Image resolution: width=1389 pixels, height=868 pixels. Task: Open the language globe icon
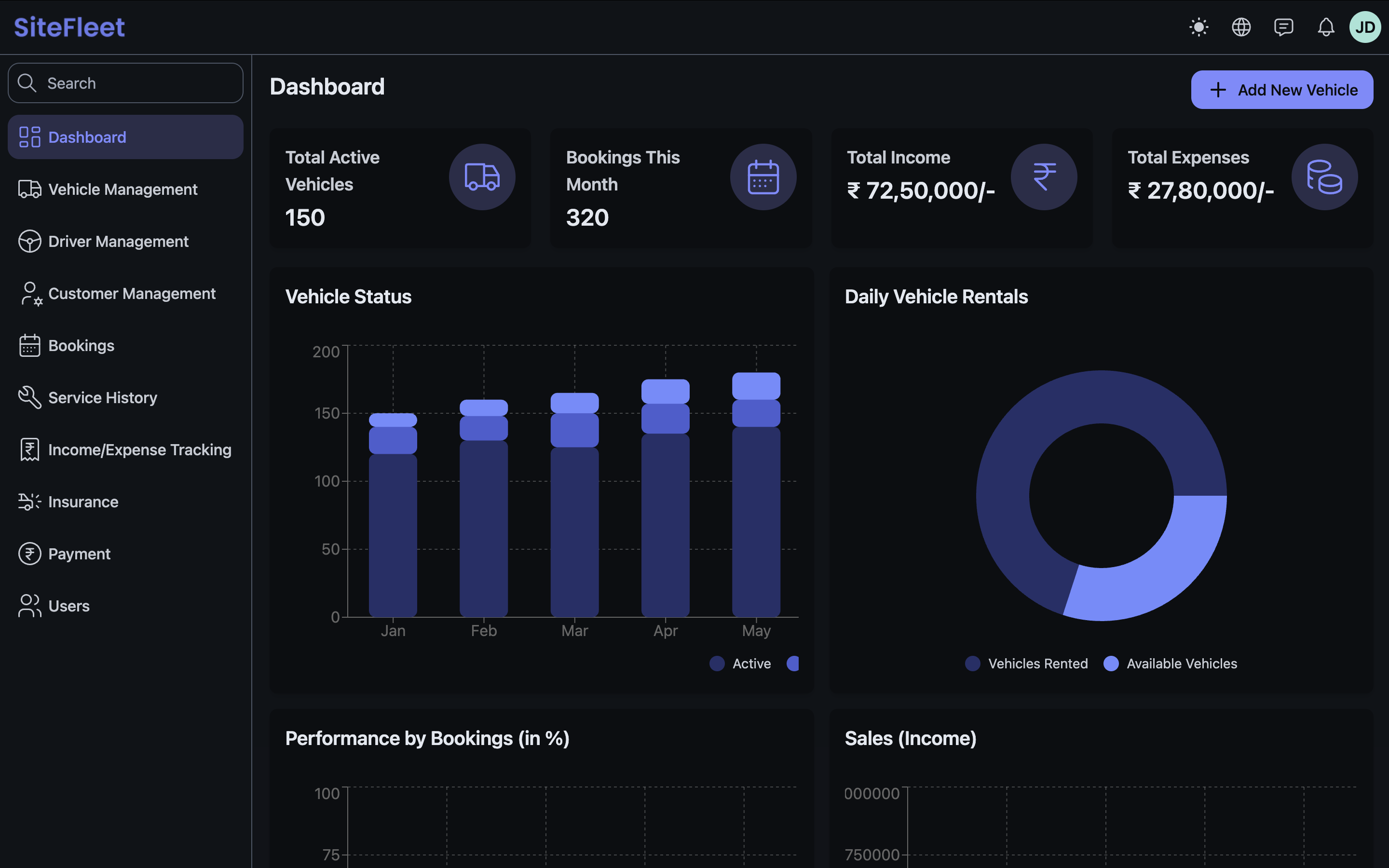(1241, 27)
